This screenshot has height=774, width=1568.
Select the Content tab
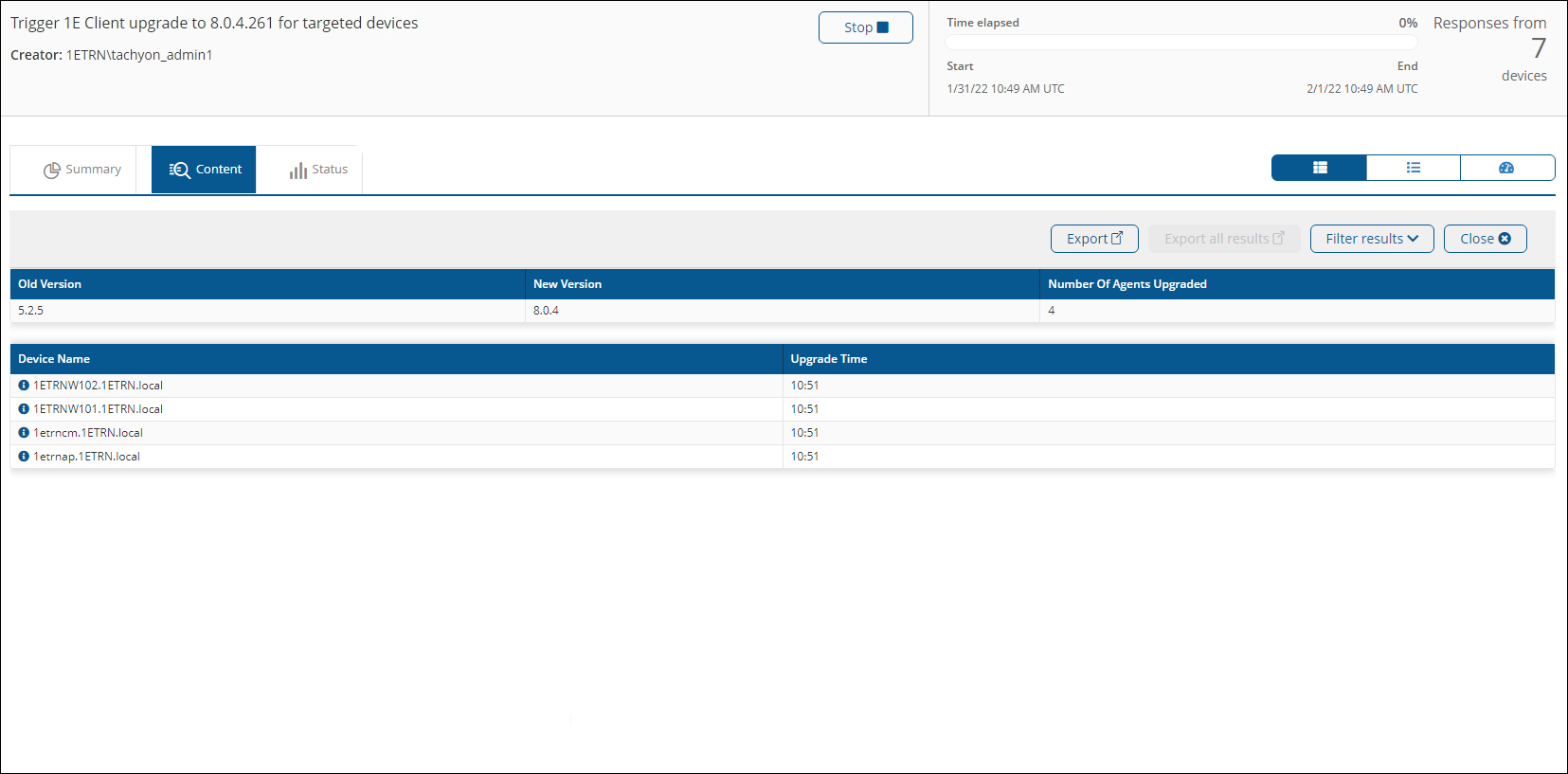(x=205, y=170)
